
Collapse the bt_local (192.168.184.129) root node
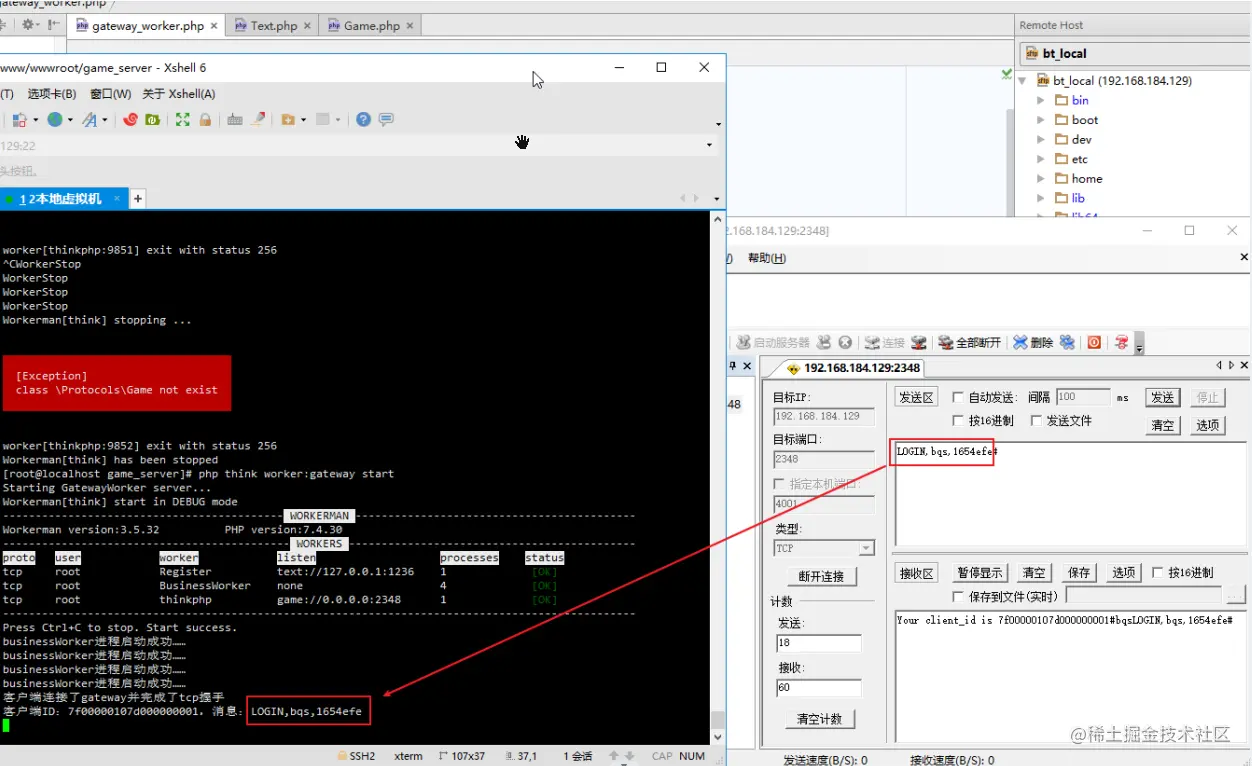coord(1023,81)
